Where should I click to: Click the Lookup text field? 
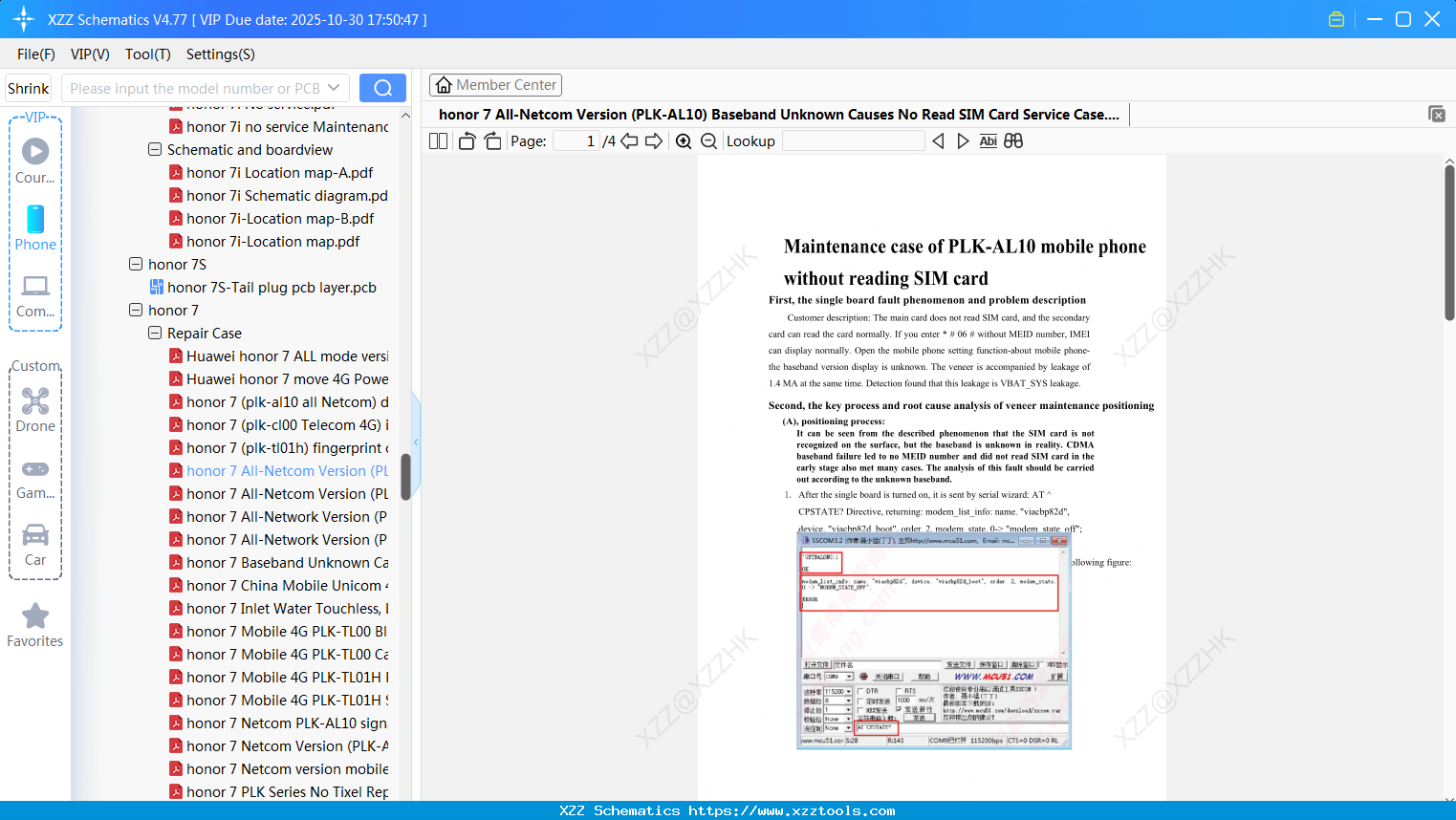click(x=853, y=141)
